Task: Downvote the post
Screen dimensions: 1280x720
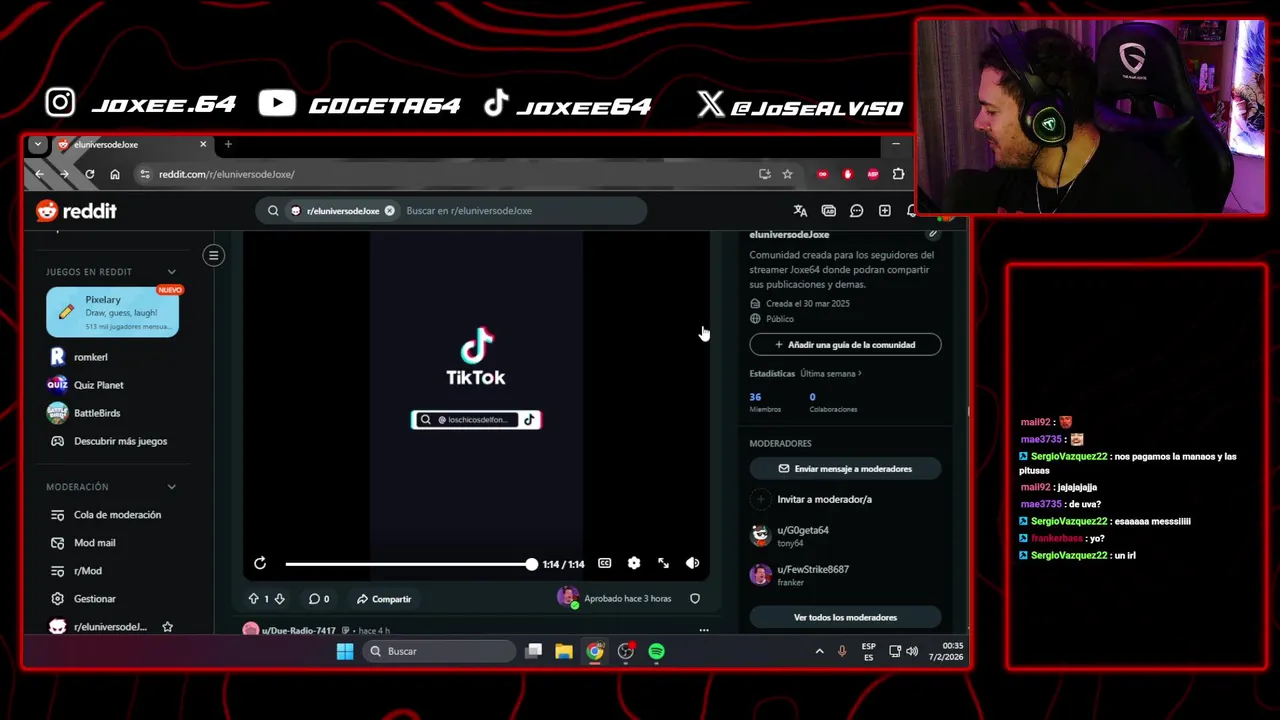Action: 279,599
